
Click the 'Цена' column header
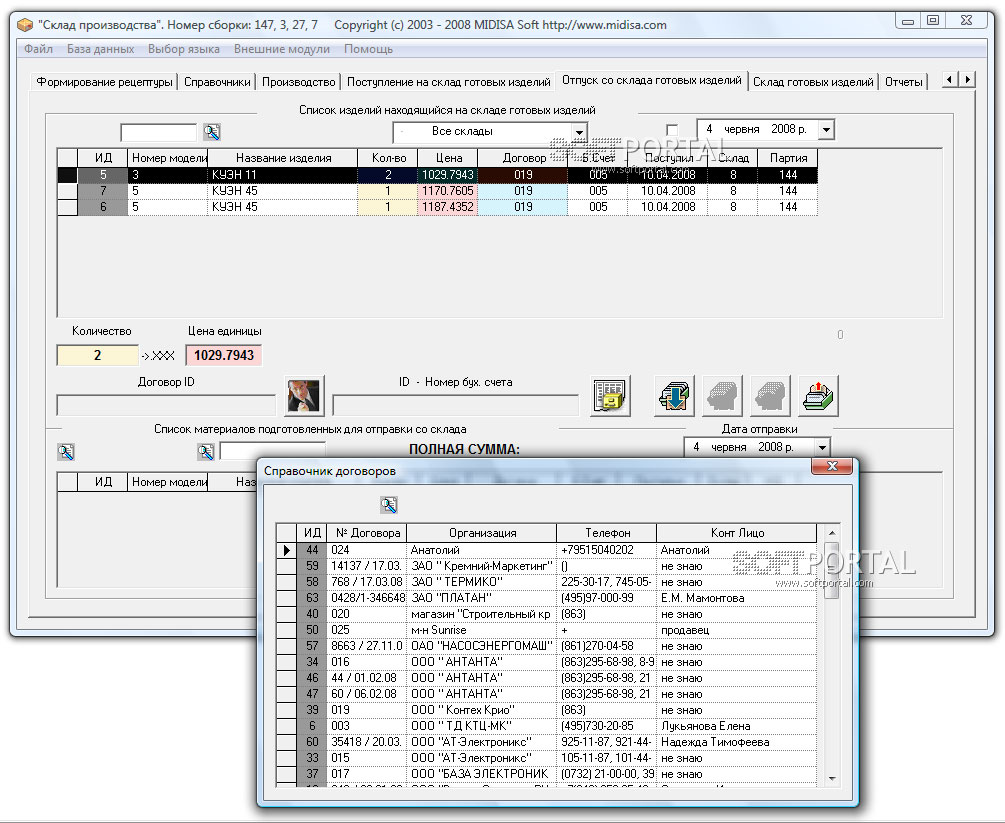pos(448,158)
